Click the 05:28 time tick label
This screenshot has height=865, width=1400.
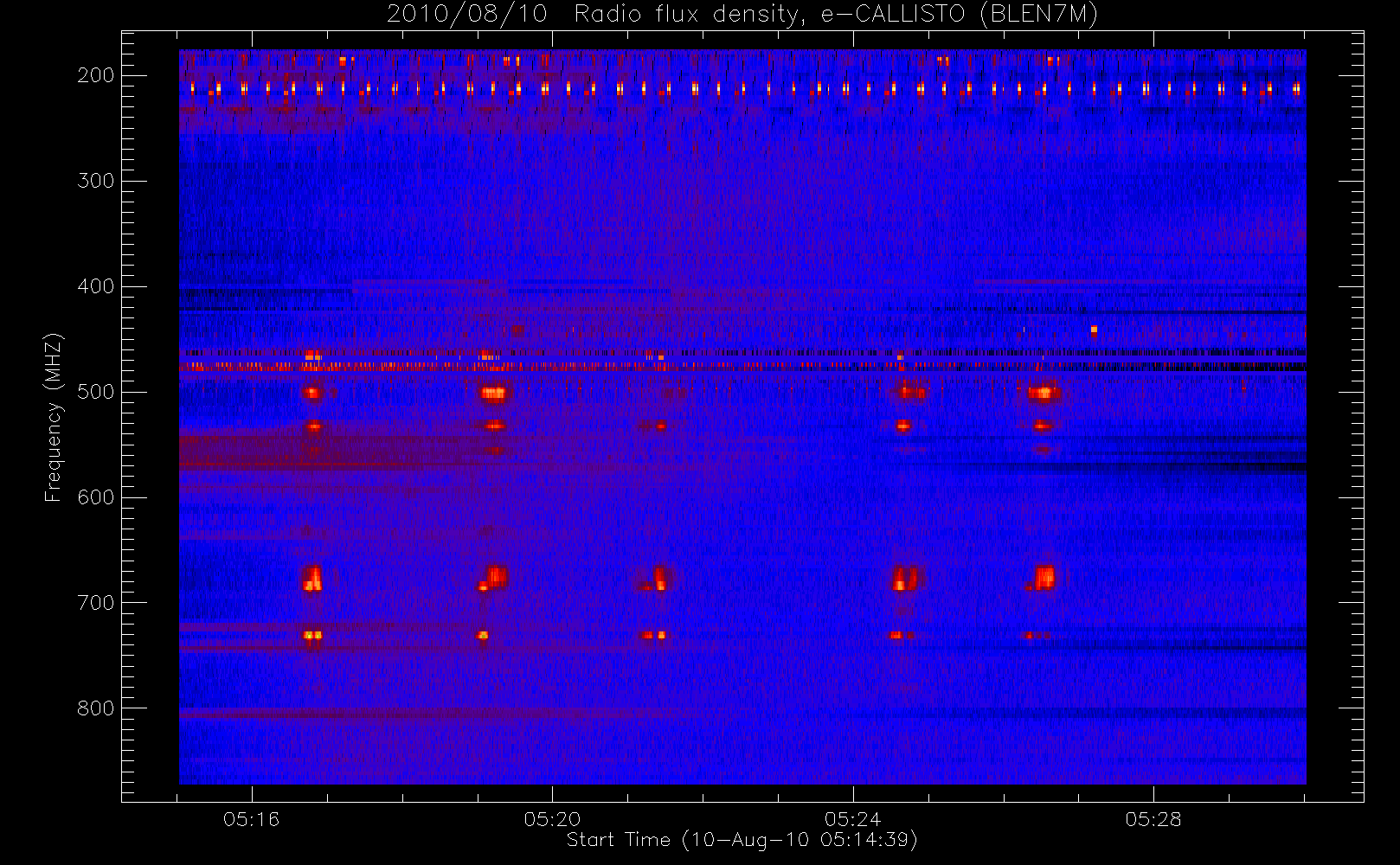[1153, 819]
